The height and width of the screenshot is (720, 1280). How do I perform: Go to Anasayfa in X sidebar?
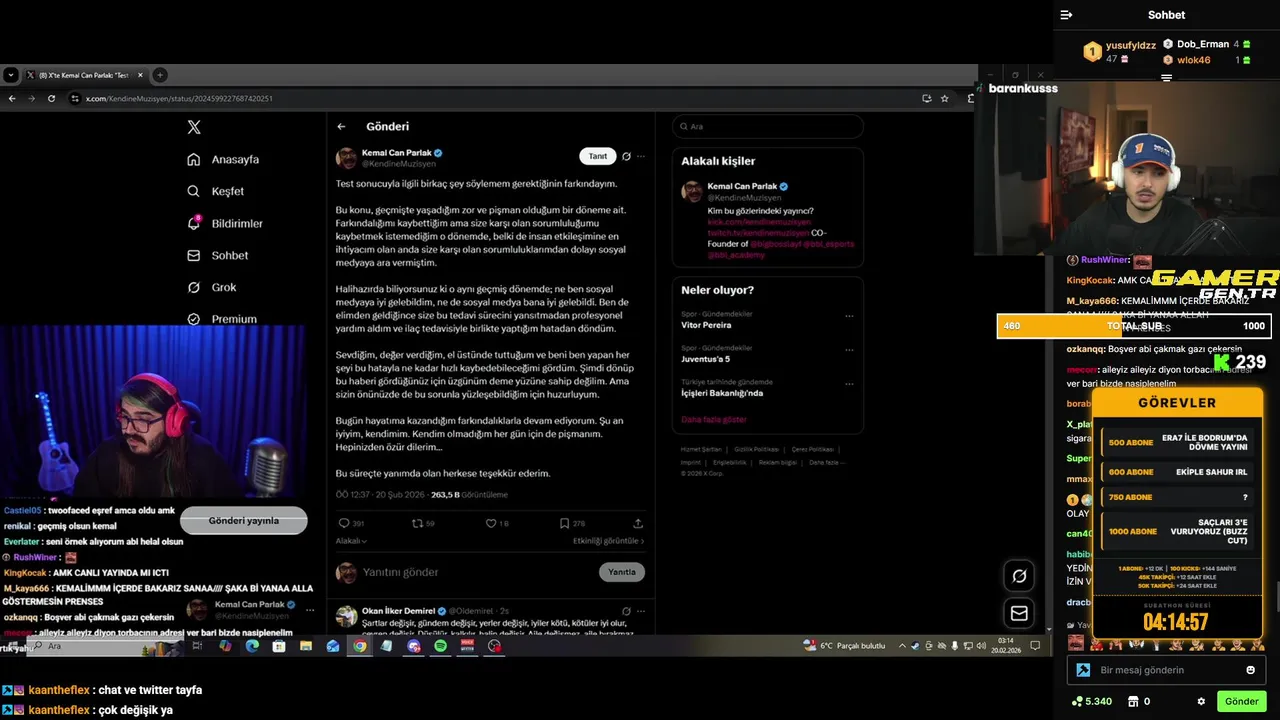pos(223,160)
